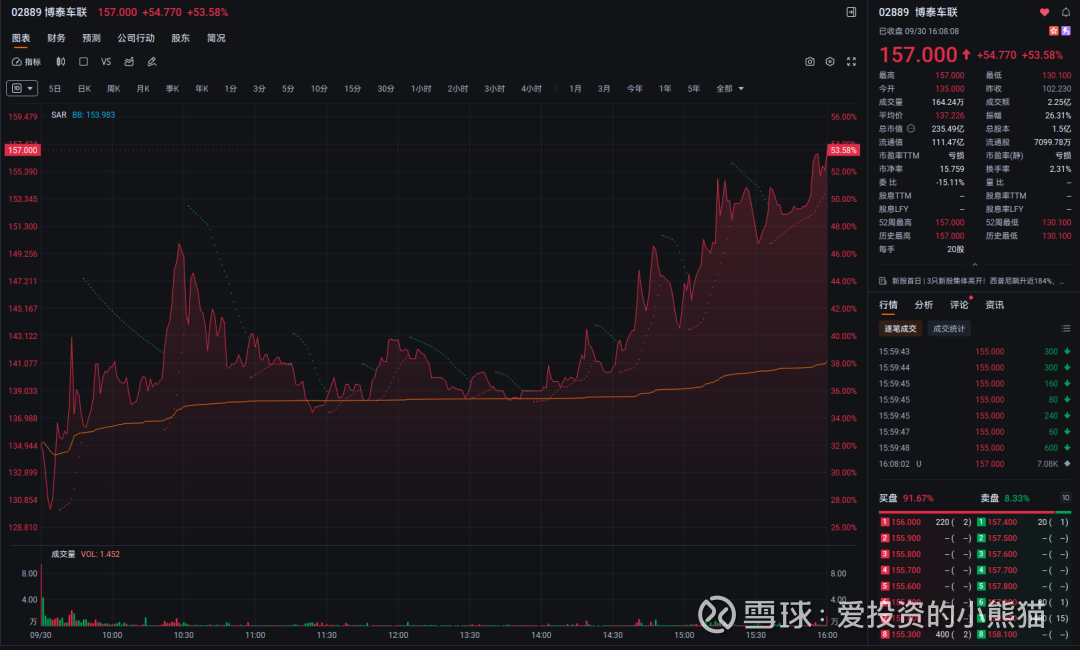Select the 1小时 interval
Image resolution: width=1080 pixels, height=650 pixels.
(421, 89)
